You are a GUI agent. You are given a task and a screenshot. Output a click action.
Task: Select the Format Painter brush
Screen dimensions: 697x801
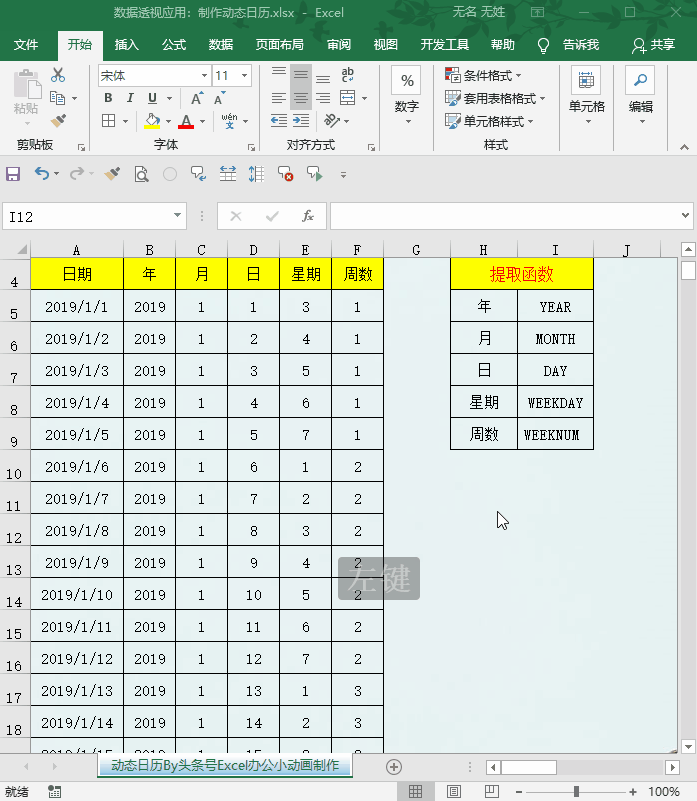point(58,121)
